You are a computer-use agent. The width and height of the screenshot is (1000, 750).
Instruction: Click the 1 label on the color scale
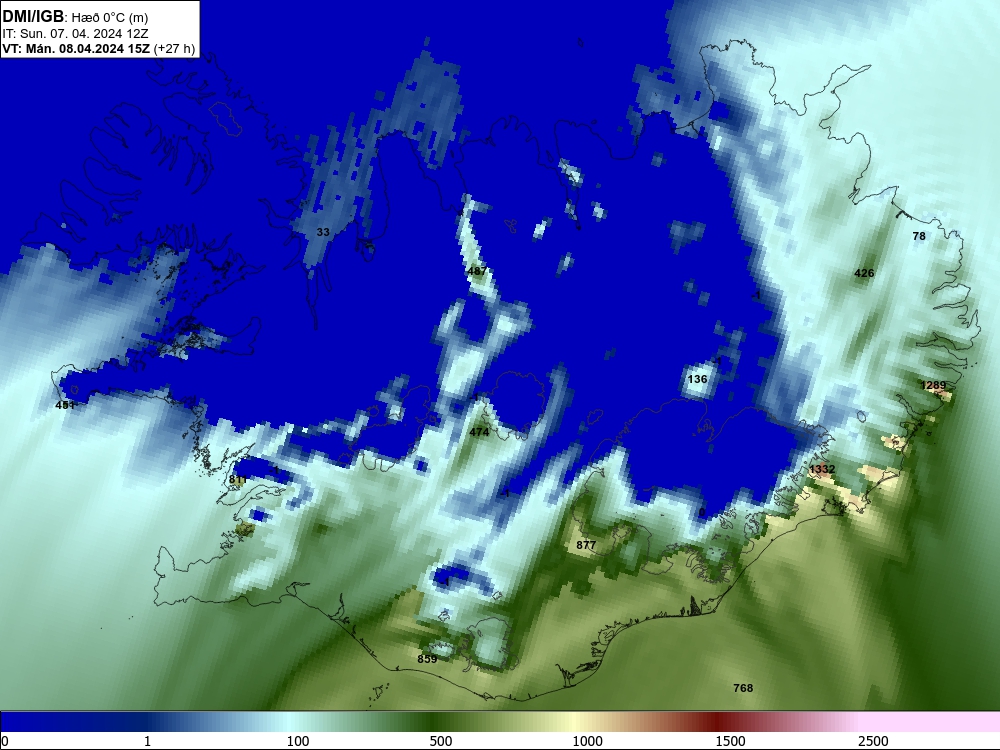point(147,741)
